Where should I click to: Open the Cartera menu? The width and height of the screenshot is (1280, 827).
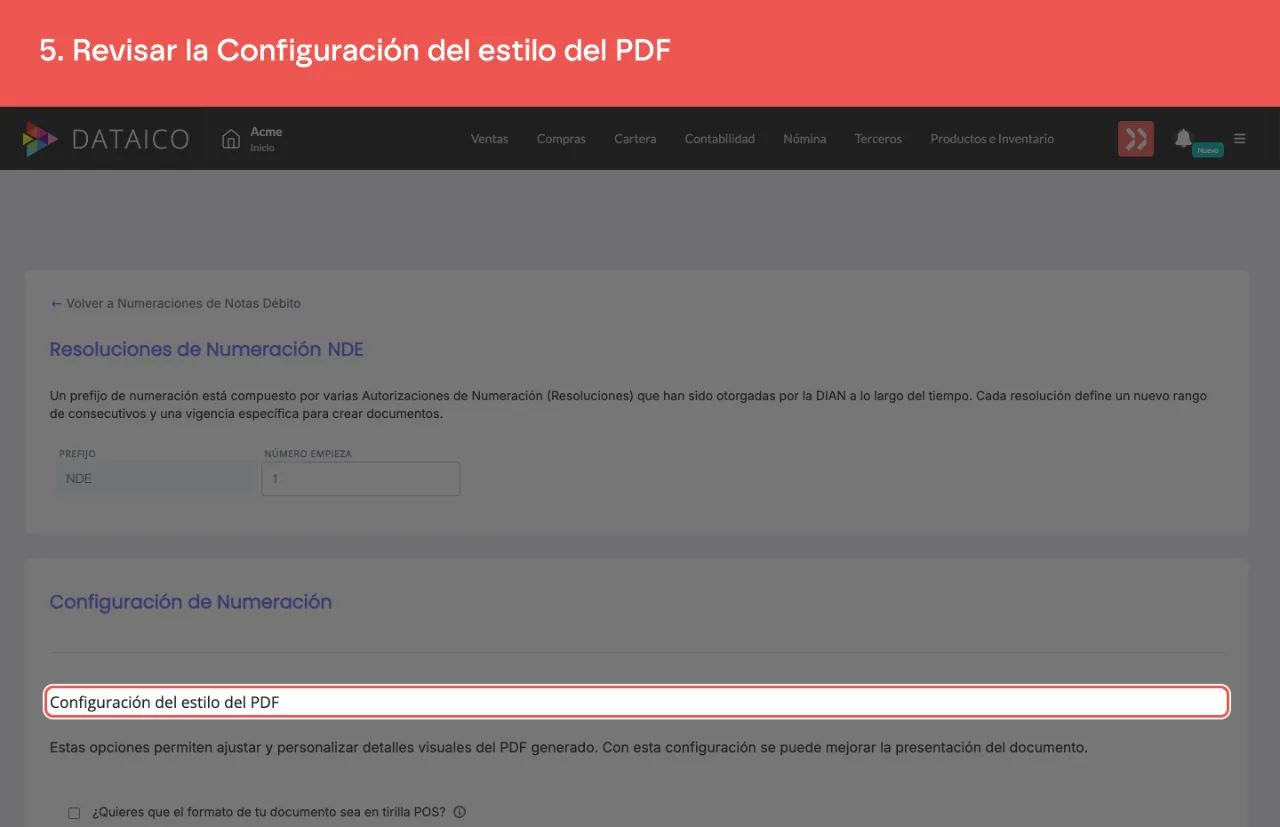(635, 139)
